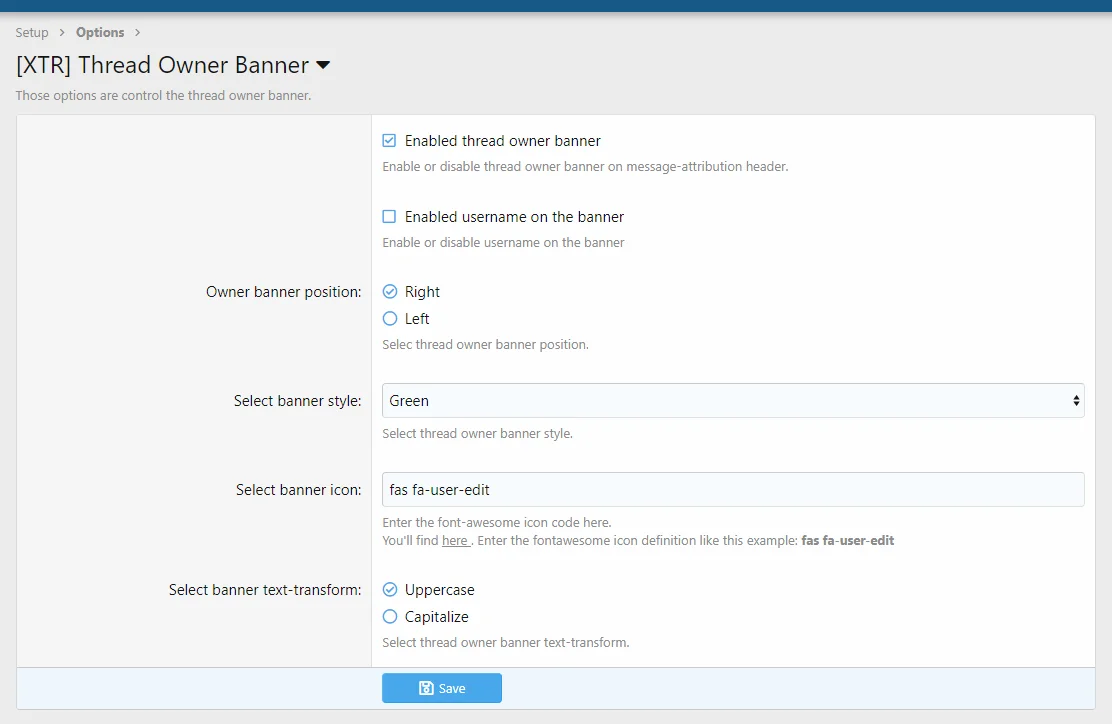
Task: Click the up-down arrows on style select
Action: coord(1076,401)
